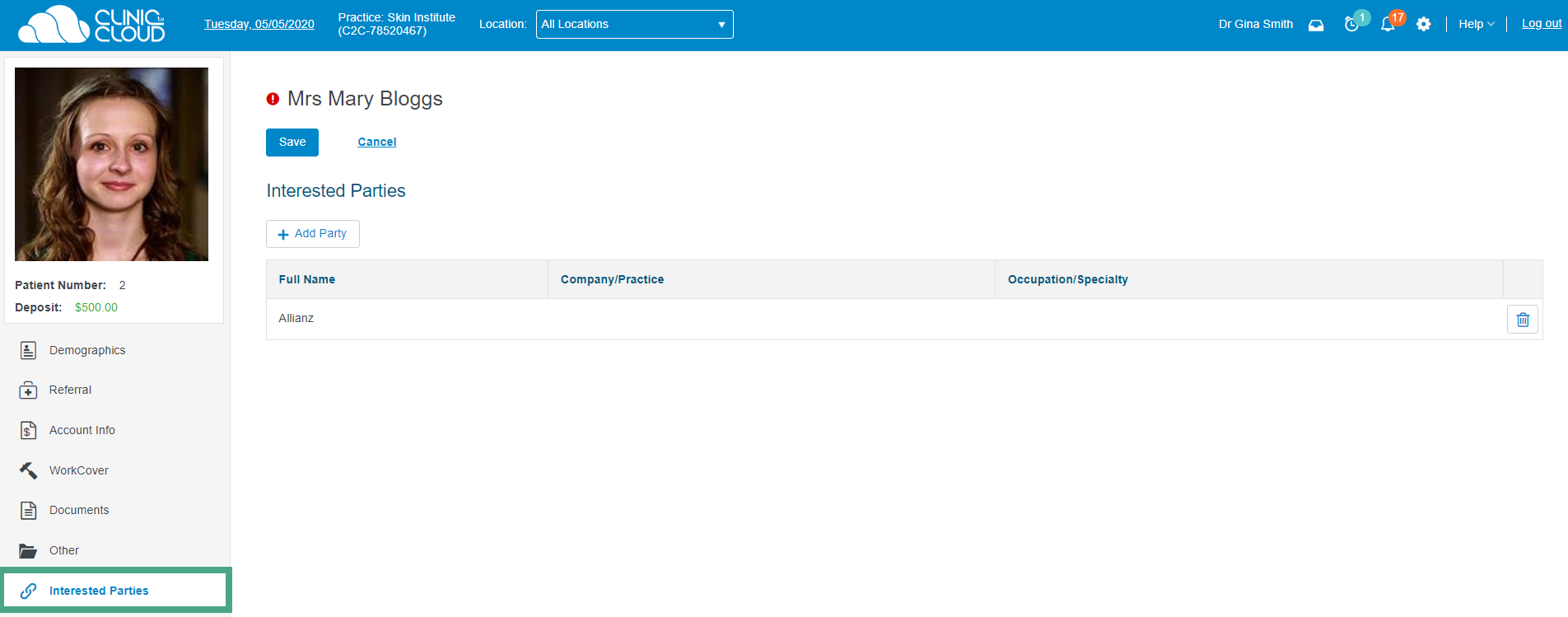Click the red patient alert icon
1568x617 pixels.
(x=273, y=99)
